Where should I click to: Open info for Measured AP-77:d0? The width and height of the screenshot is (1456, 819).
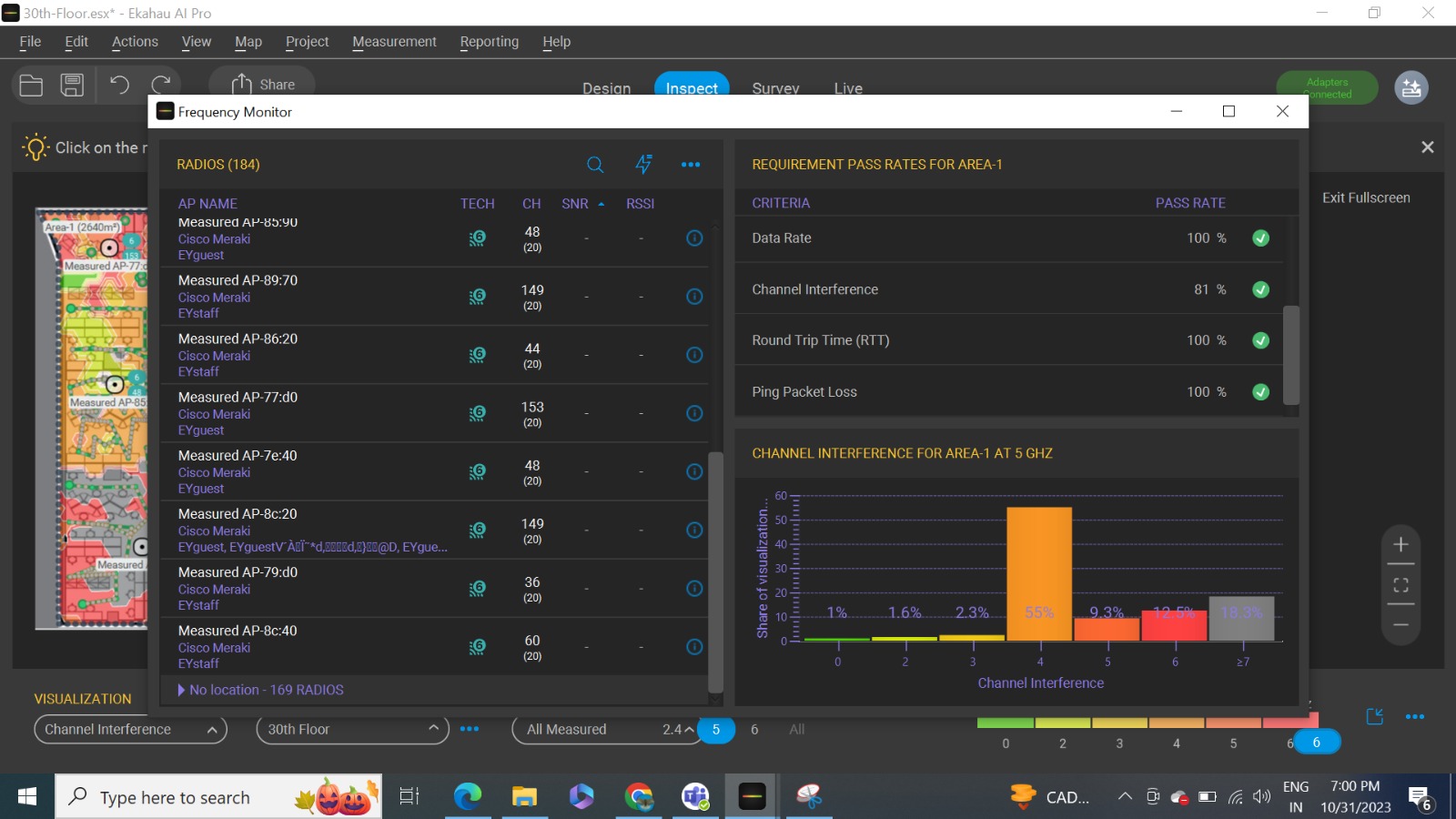tap(694, 413)
